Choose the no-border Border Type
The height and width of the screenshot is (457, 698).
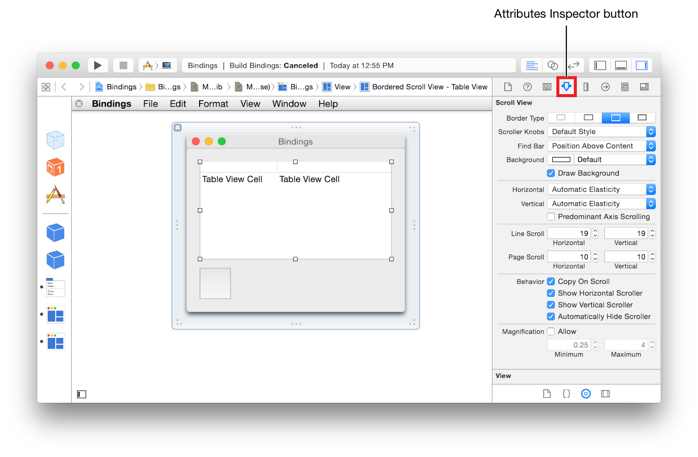pos(561,117)
